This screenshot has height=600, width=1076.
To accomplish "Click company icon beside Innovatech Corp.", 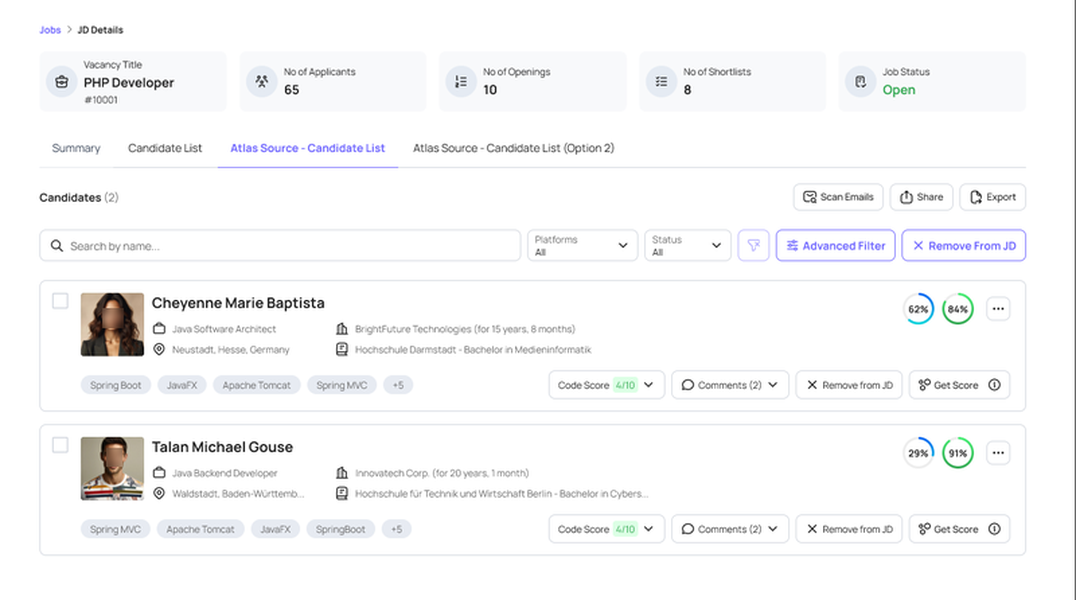I will [342, 473].
